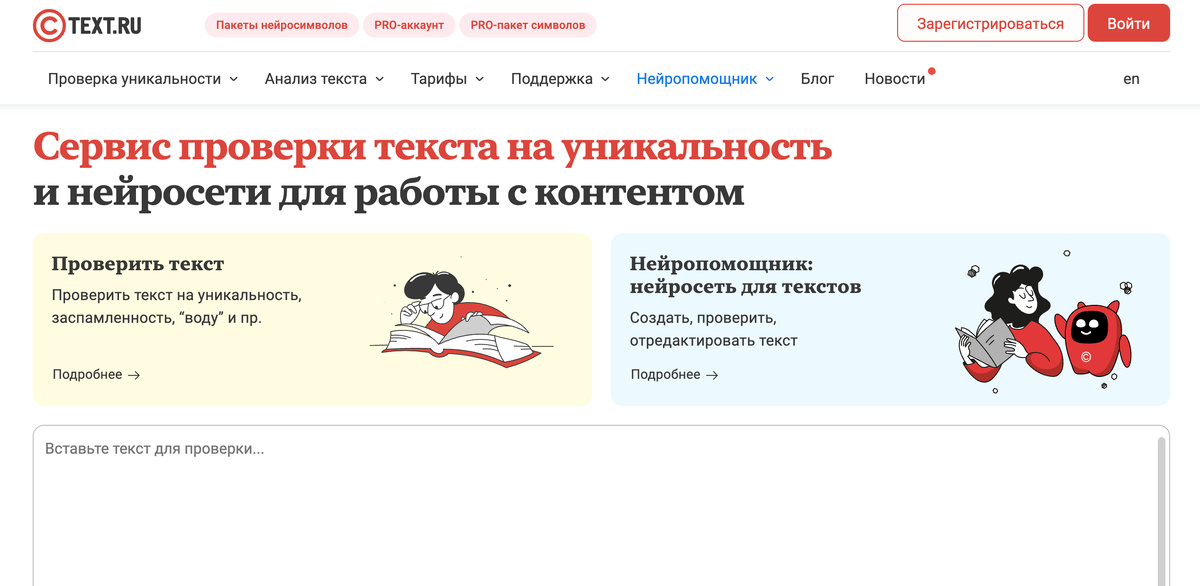The image size is (1200, 586).
Task: Expand the Проверка уникальности chevron
Action: pos(234,79)
